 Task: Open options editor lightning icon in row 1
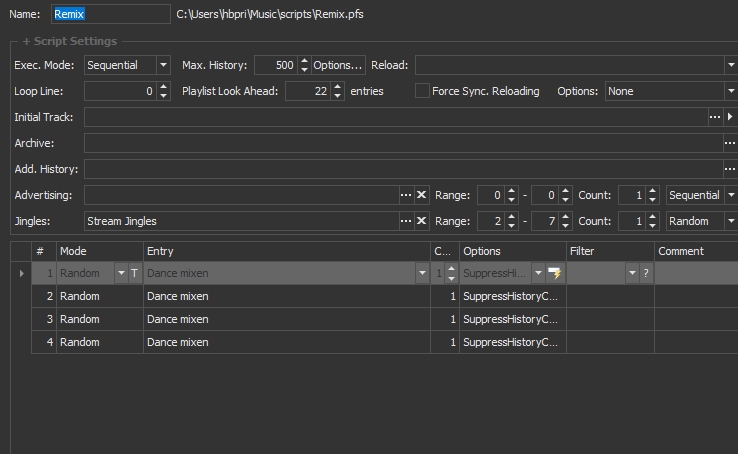(x=555, y=273)
